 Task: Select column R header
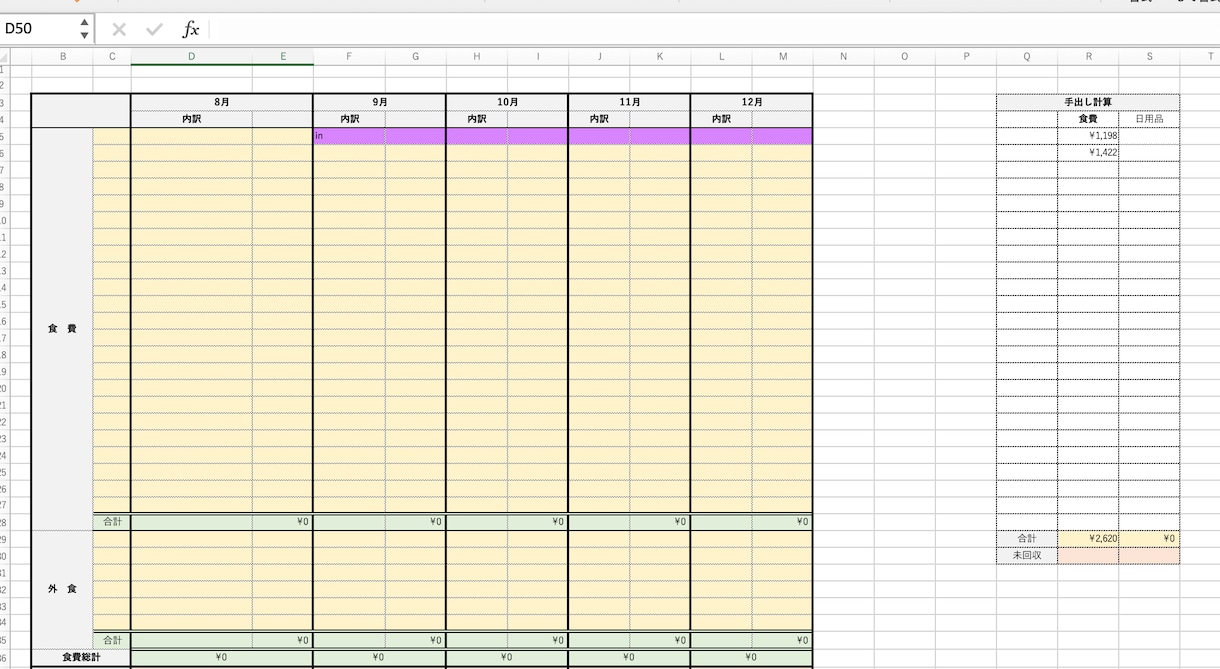1088,57
